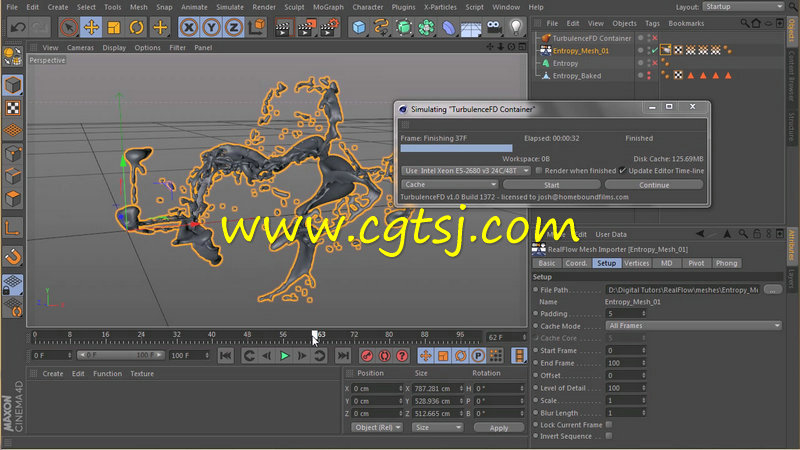The height and width of the screenshot is (450, 800).
Task: Go to start of timeline
Action: point(226,356)
